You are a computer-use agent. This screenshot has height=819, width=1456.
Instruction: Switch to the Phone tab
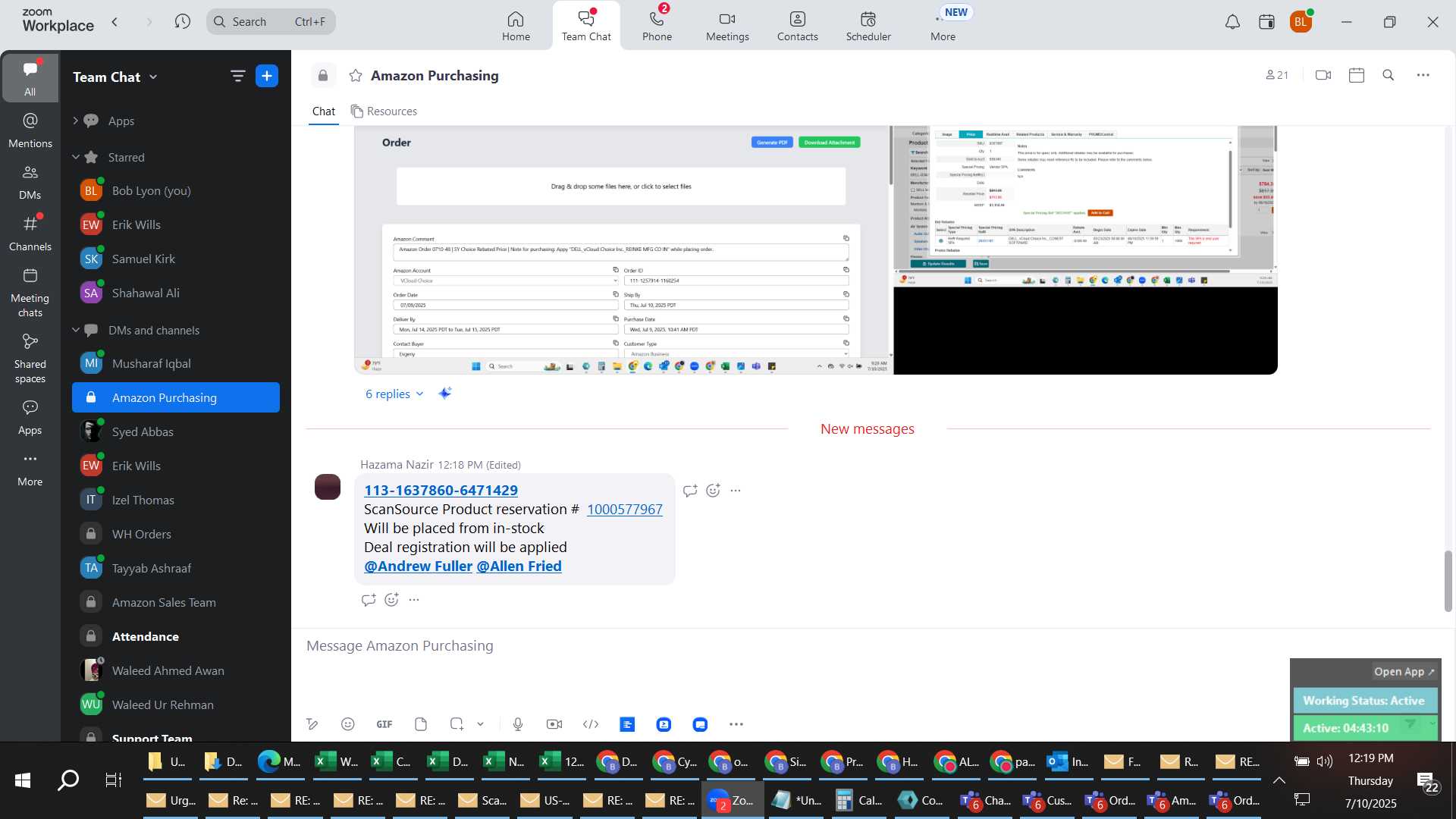(657, 26)
